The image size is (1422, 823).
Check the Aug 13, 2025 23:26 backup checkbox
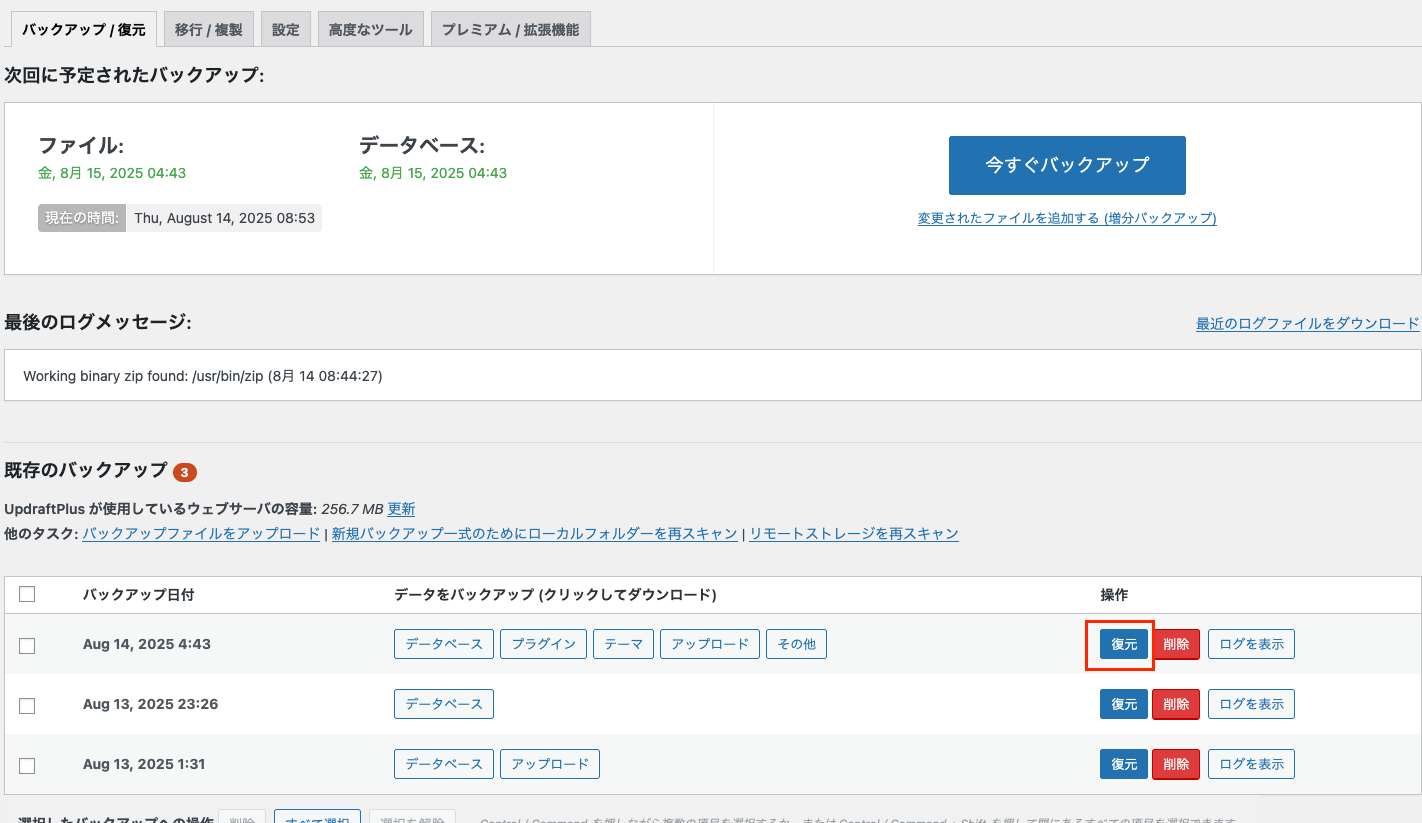point(28,704)
